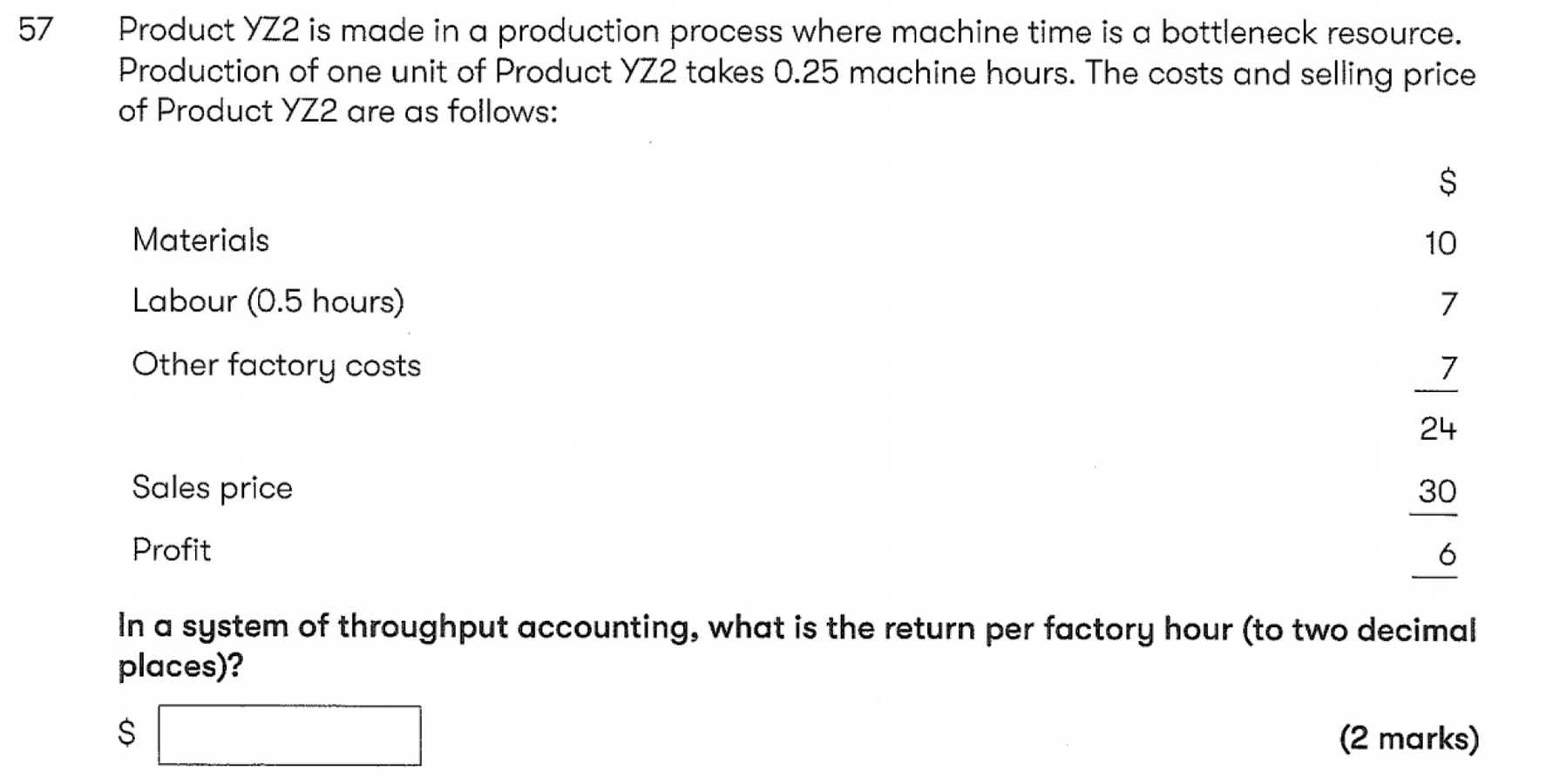Click the Other factory costs label
Screen dimensions: 1546x784
(x=276, y=365)
